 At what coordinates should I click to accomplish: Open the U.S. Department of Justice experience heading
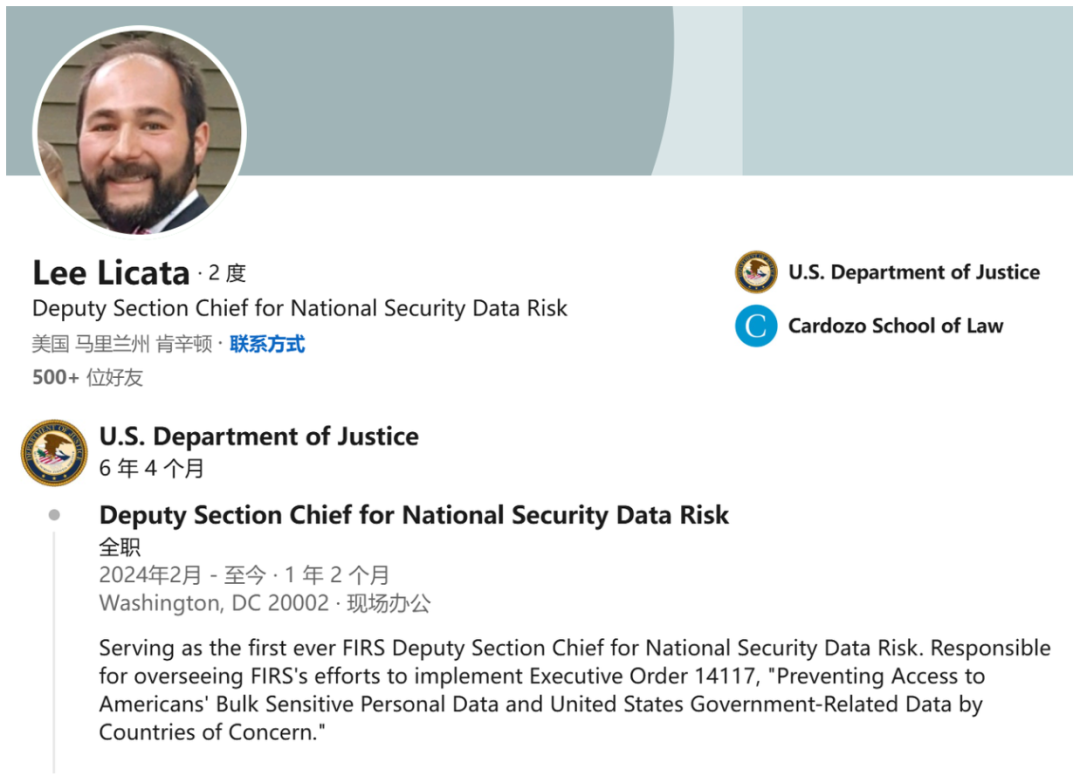(x=259, y=436)
